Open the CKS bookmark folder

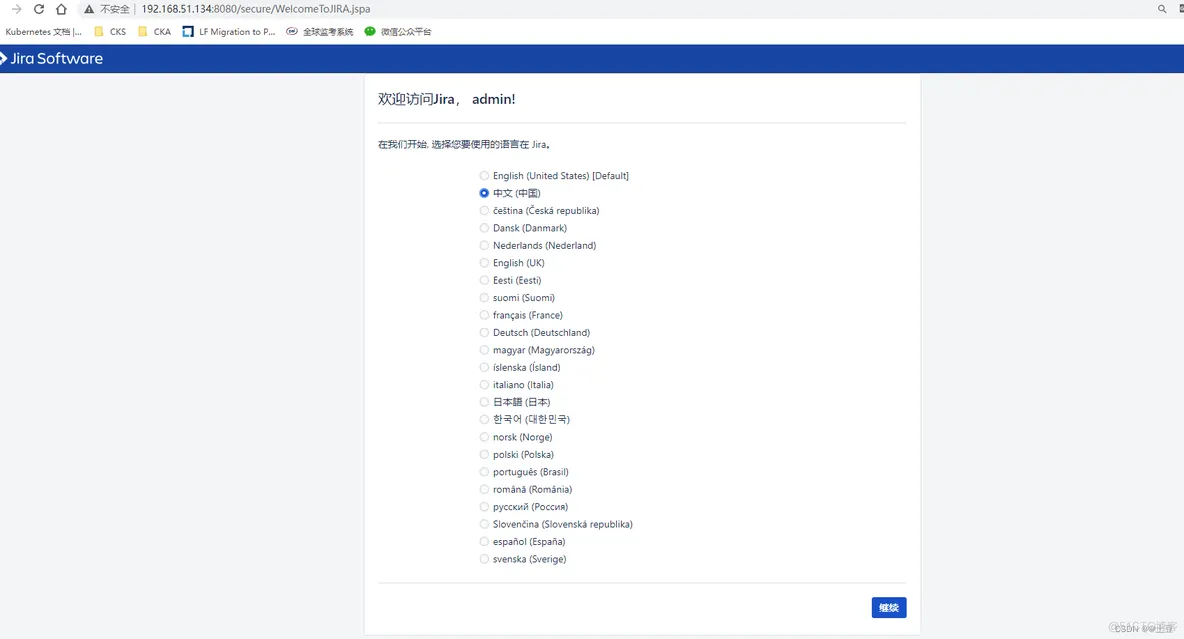coord(110,32)
